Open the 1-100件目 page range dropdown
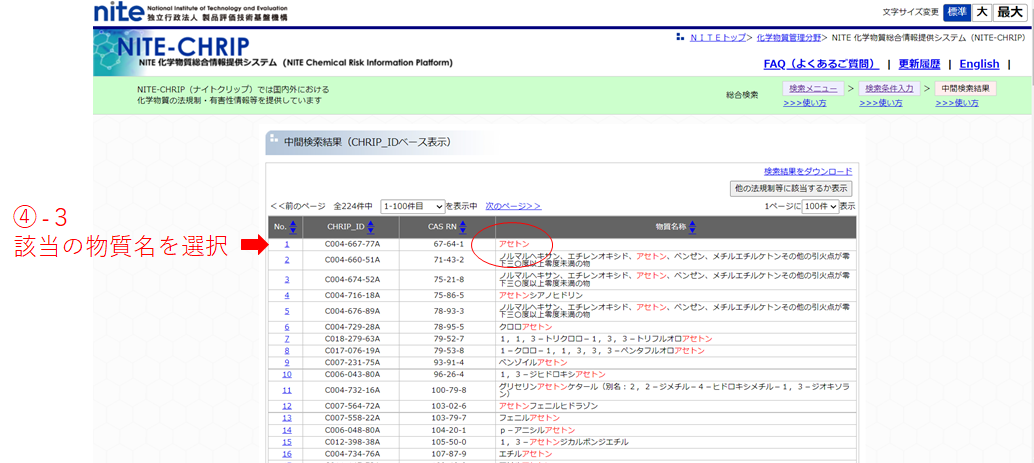The width and height of the screenshot is (1034, 463). point(413,206)
